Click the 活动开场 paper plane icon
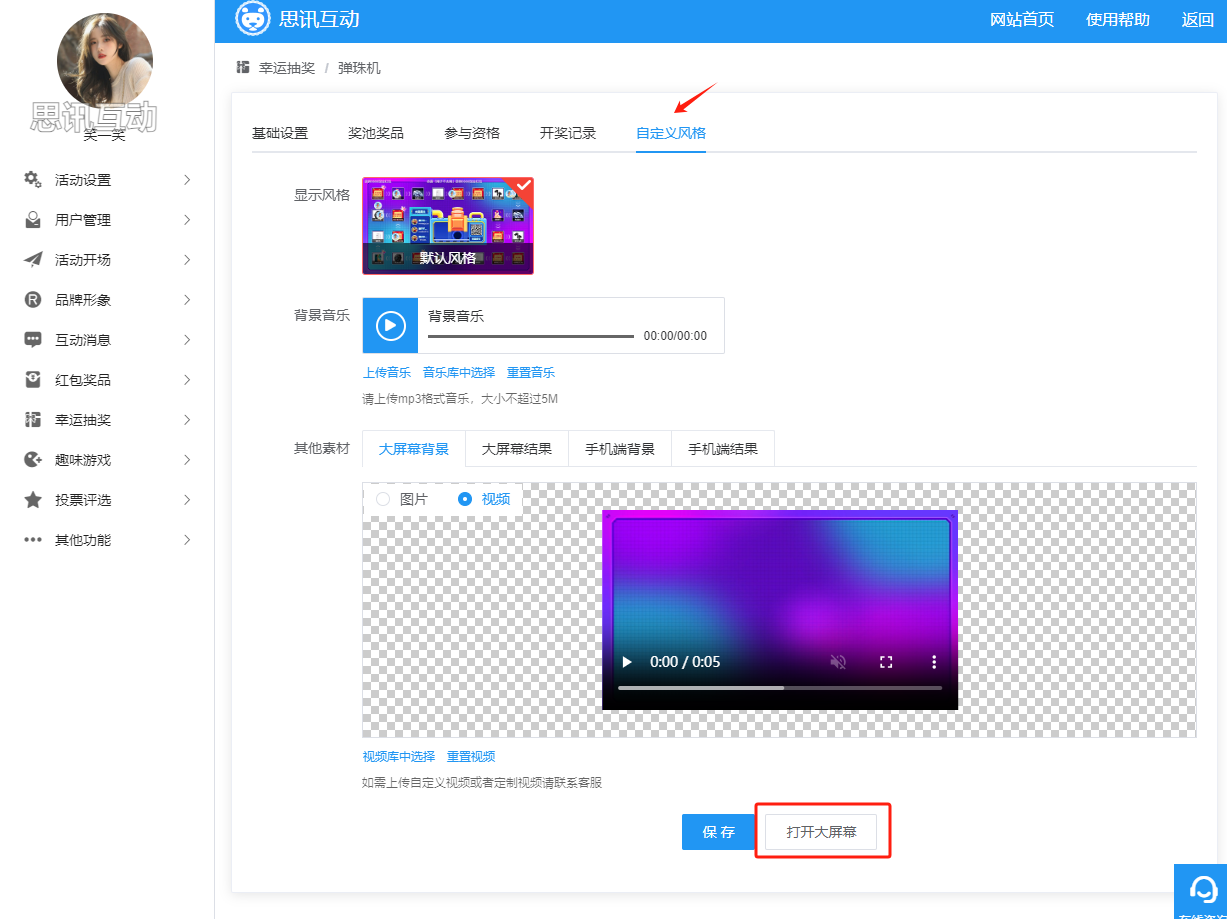 33,260
